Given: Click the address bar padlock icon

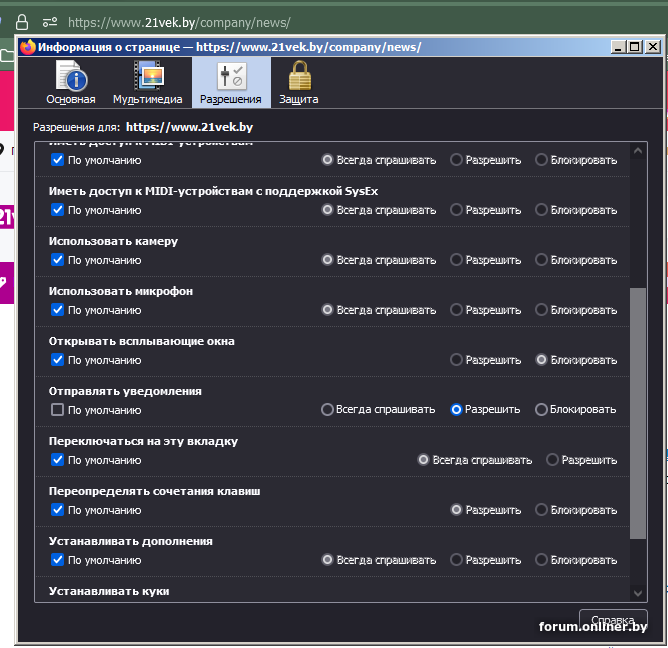Looking at the screenshot, I should pos(22,22).
